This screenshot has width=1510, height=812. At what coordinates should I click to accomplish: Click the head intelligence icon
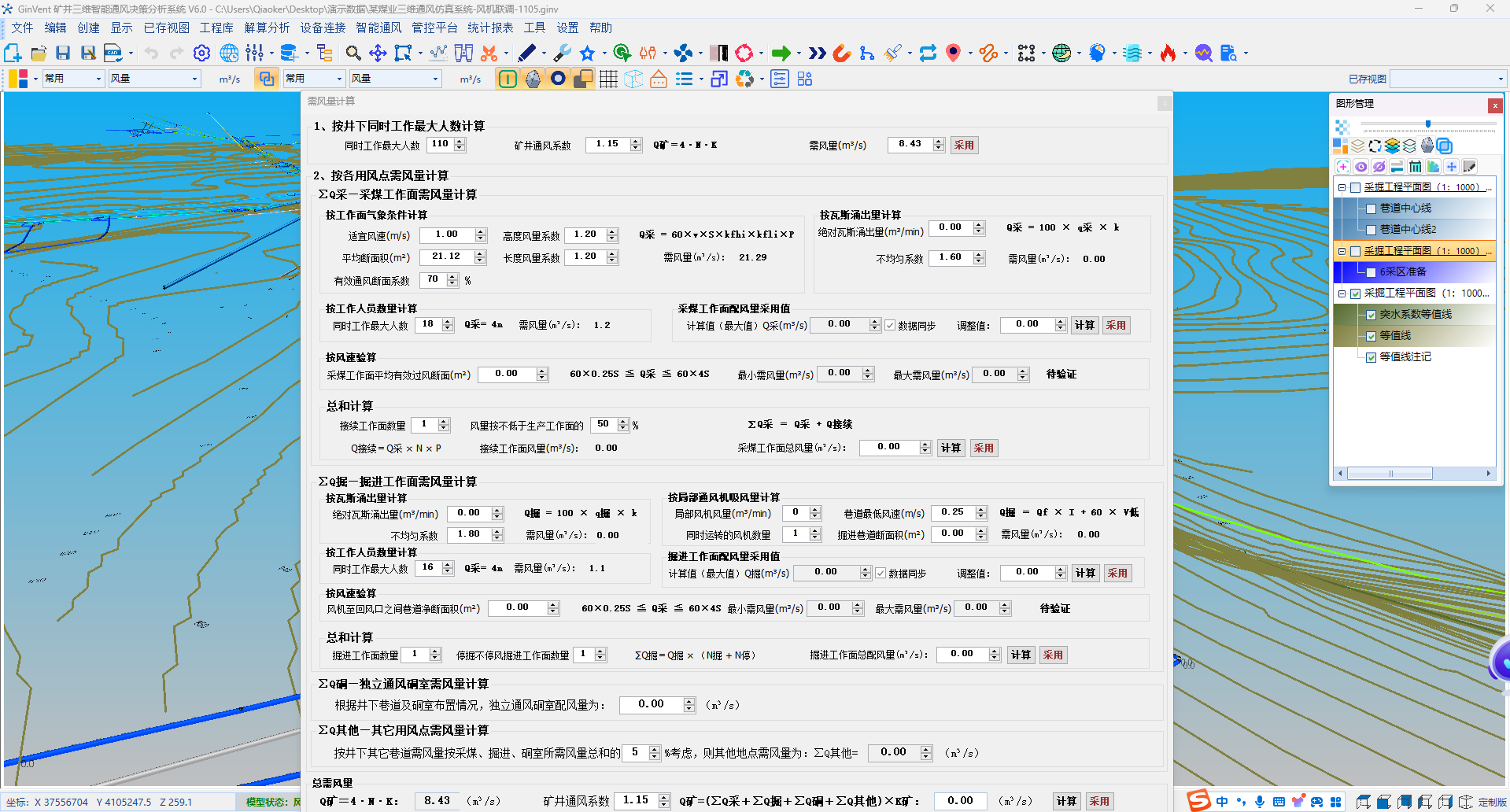tap(1097, 53)
